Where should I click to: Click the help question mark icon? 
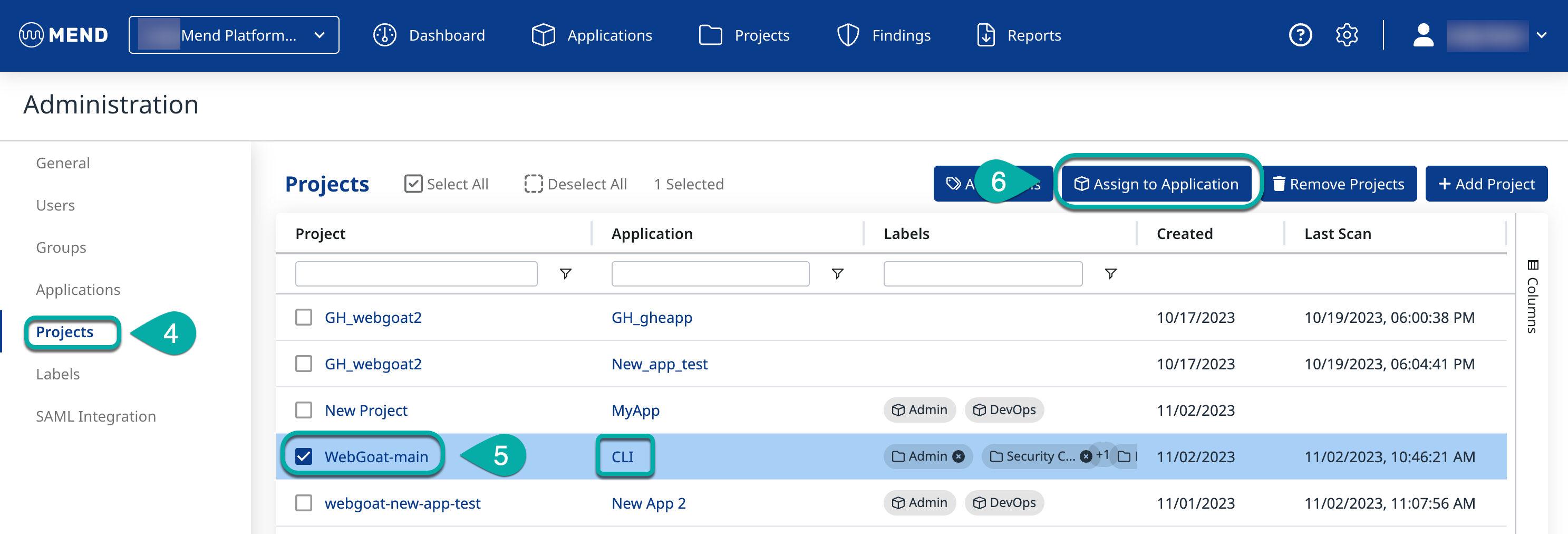tap(1300, 35)
